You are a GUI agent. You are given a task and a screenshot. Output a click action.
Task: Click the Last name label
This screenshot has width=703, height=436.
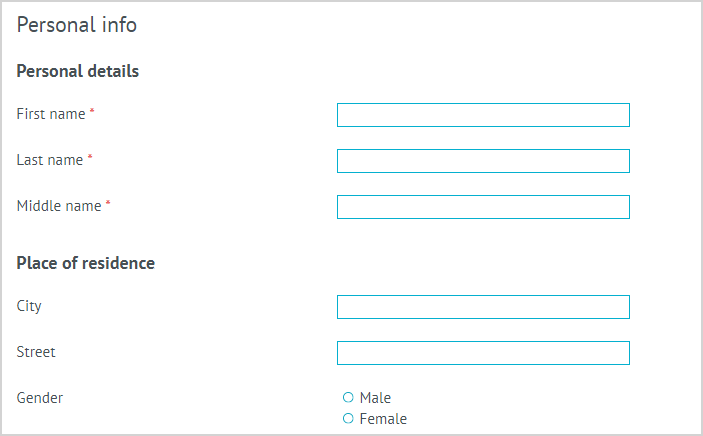(x=50, y=160)
